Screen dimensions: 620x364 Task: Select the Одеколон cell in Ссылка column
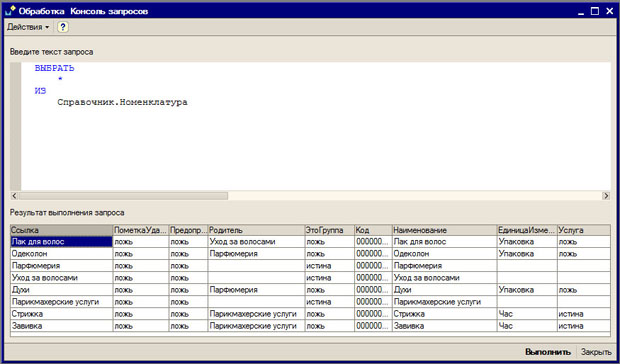tap(62, 254)
